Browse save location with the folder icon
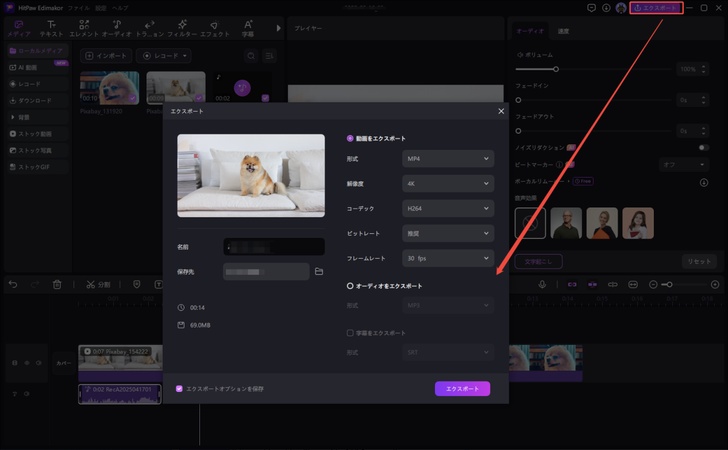Viewport: 728px width, 450px height. tap(319, 271)
